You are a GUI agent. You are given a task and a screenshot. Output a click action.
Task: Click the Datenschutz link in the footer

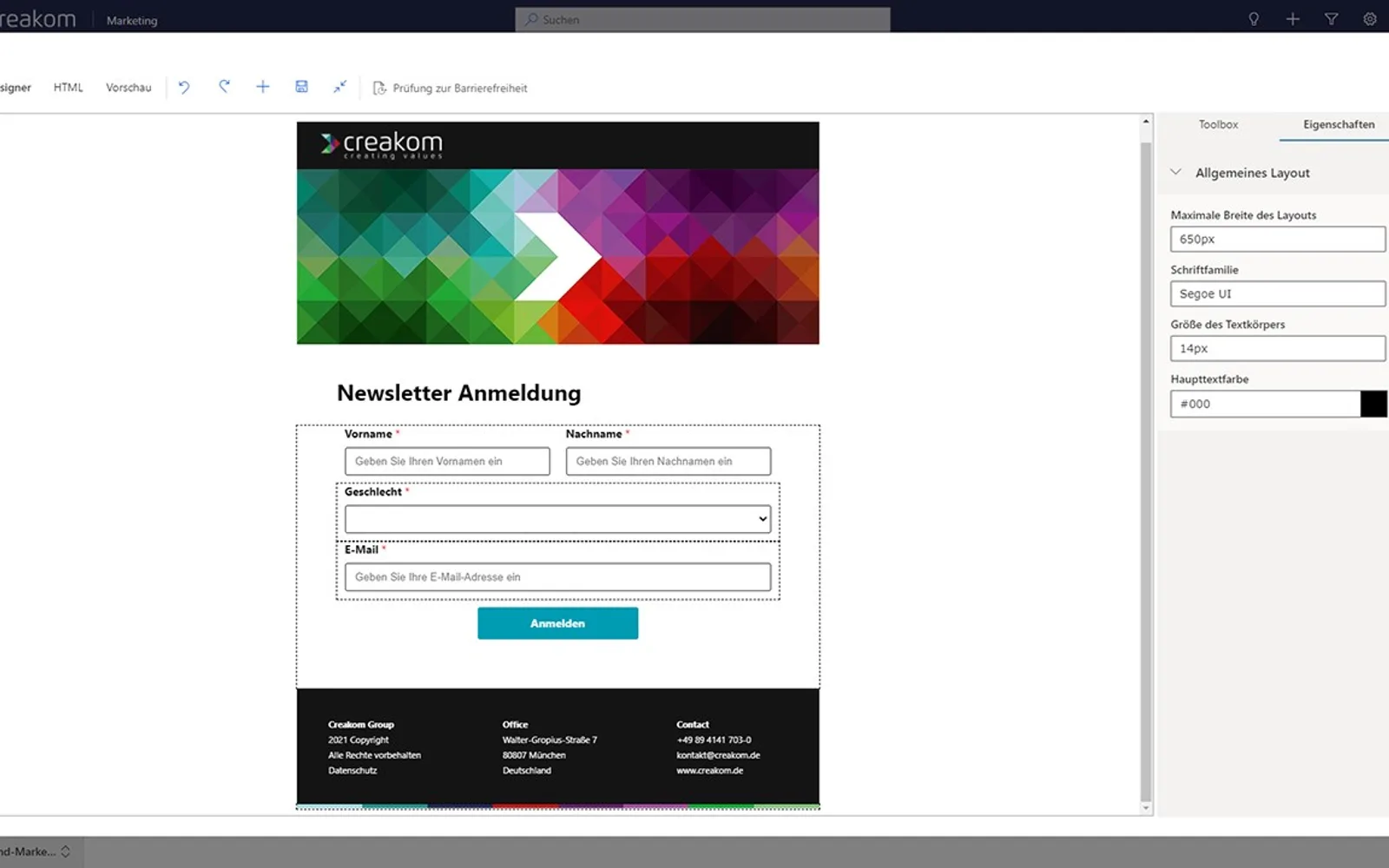click(x=352, y=771)
